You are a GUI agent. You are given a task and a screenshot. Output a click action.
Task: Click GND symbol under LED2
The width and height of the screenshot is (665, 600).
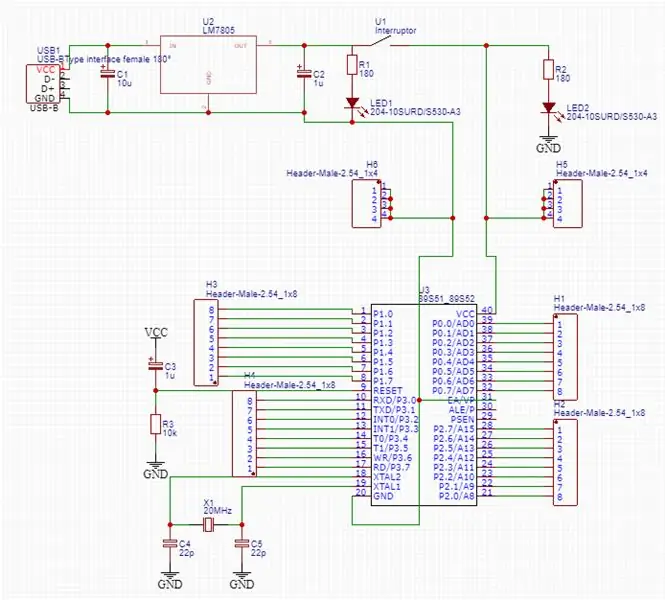click(548, 145)
